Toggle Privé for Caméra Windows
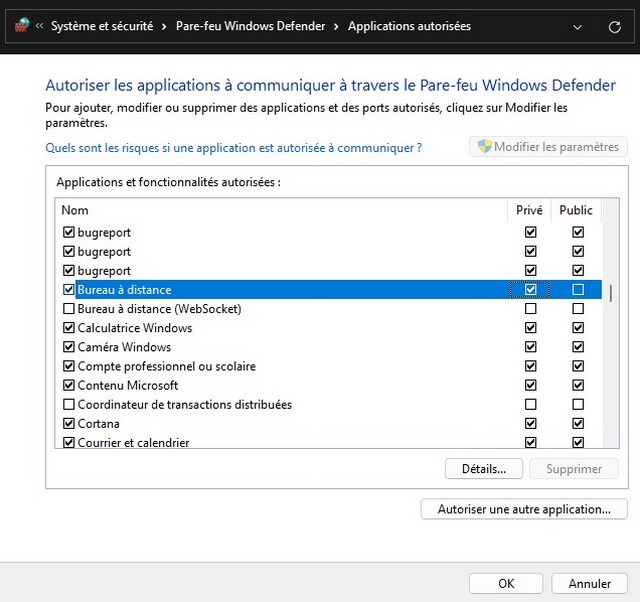 531,347
